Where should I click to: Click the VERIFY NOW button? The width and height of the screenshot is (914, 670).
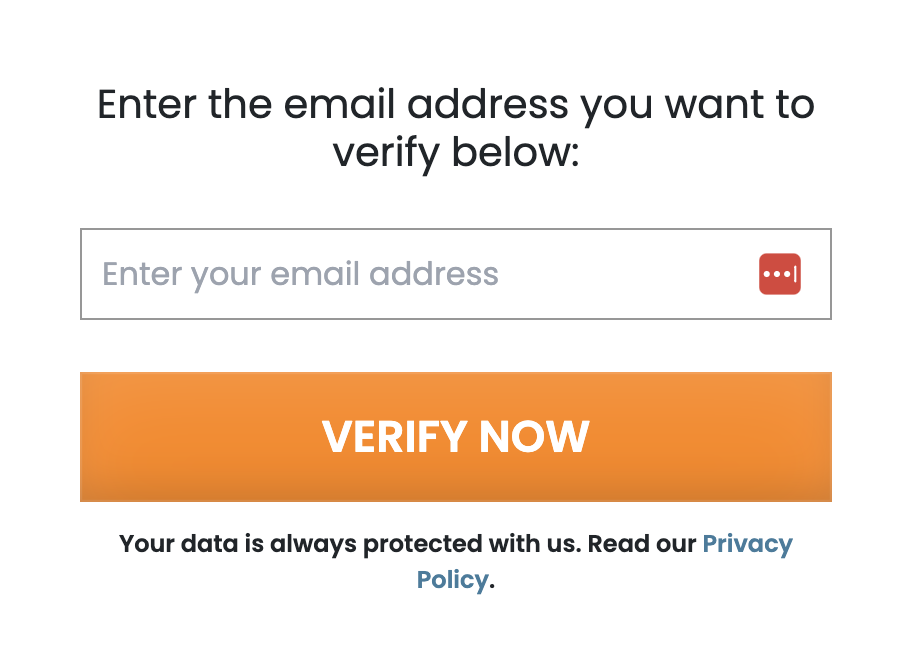tap(456, 436)
